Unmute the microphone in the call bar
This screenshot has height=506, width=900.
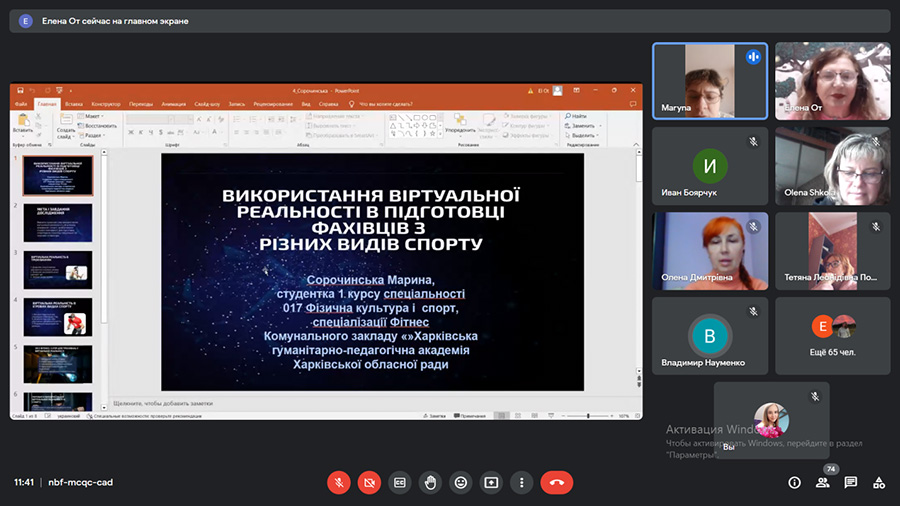[x=339, y=482]
